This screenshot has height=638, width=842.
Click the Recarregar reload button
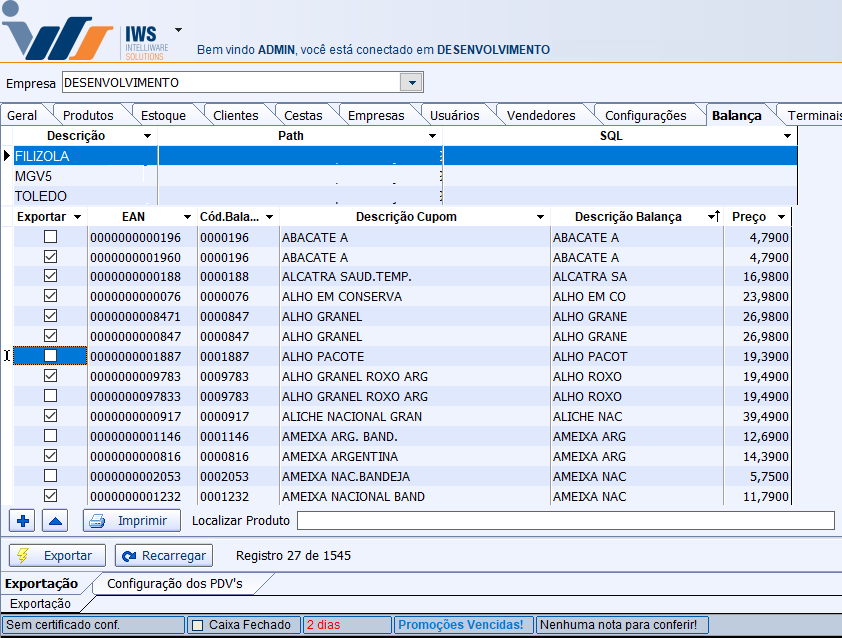pyautogui.click(x=163, y=555)
